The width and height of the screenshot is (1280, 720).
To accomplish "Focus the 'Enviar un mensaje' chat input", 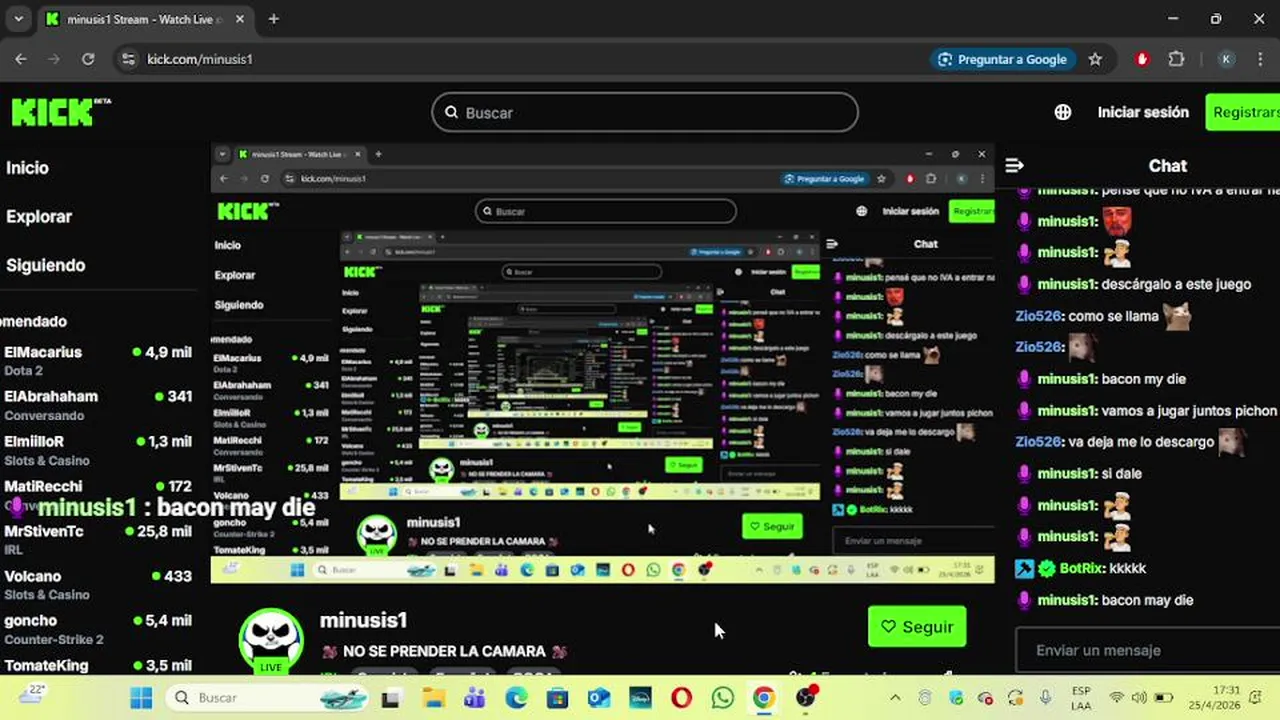I will tap(1147, 650).
